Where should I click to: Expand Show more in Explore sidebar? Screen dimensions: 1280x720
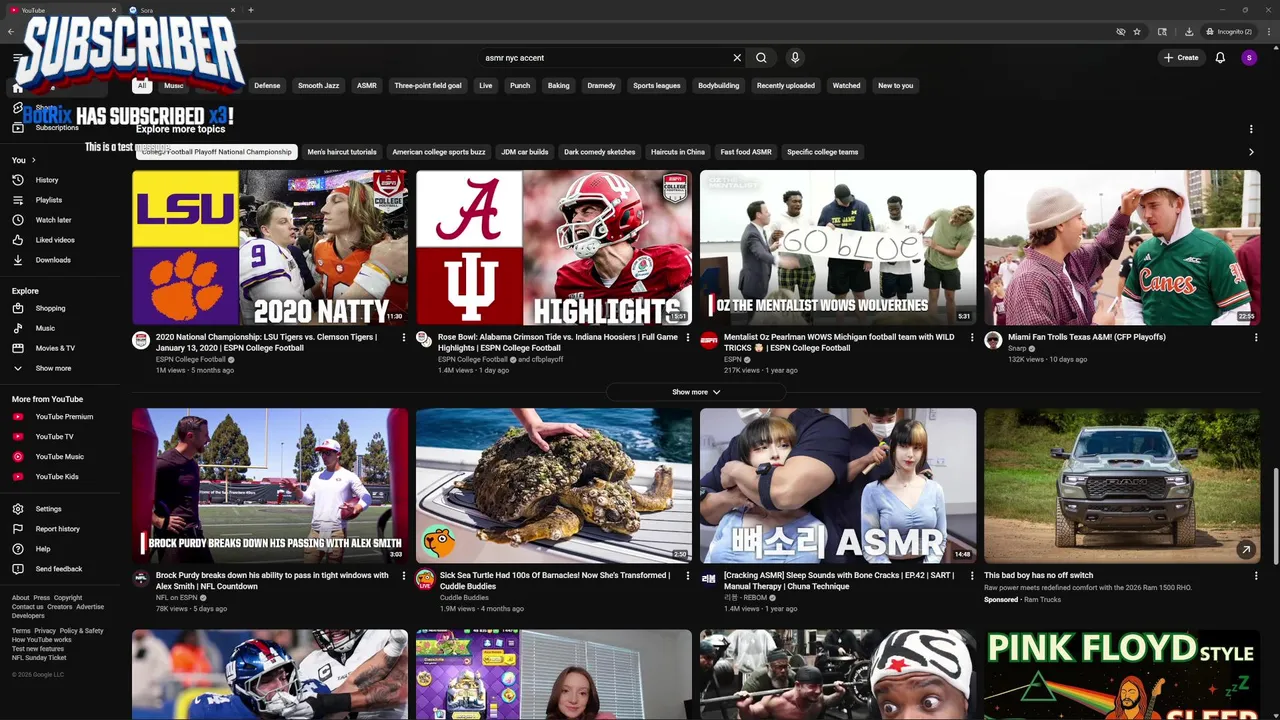tap(53, 368)
